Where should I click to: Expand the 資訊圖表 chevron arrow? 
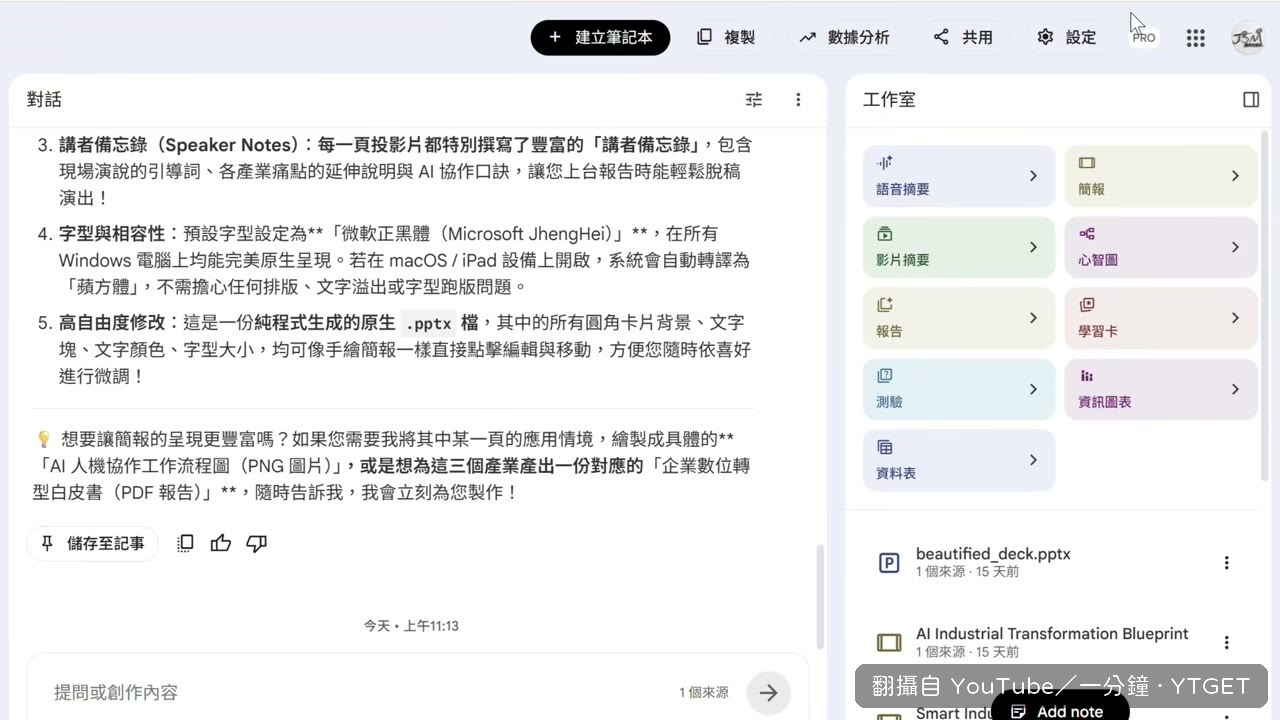coord(1235,389)
